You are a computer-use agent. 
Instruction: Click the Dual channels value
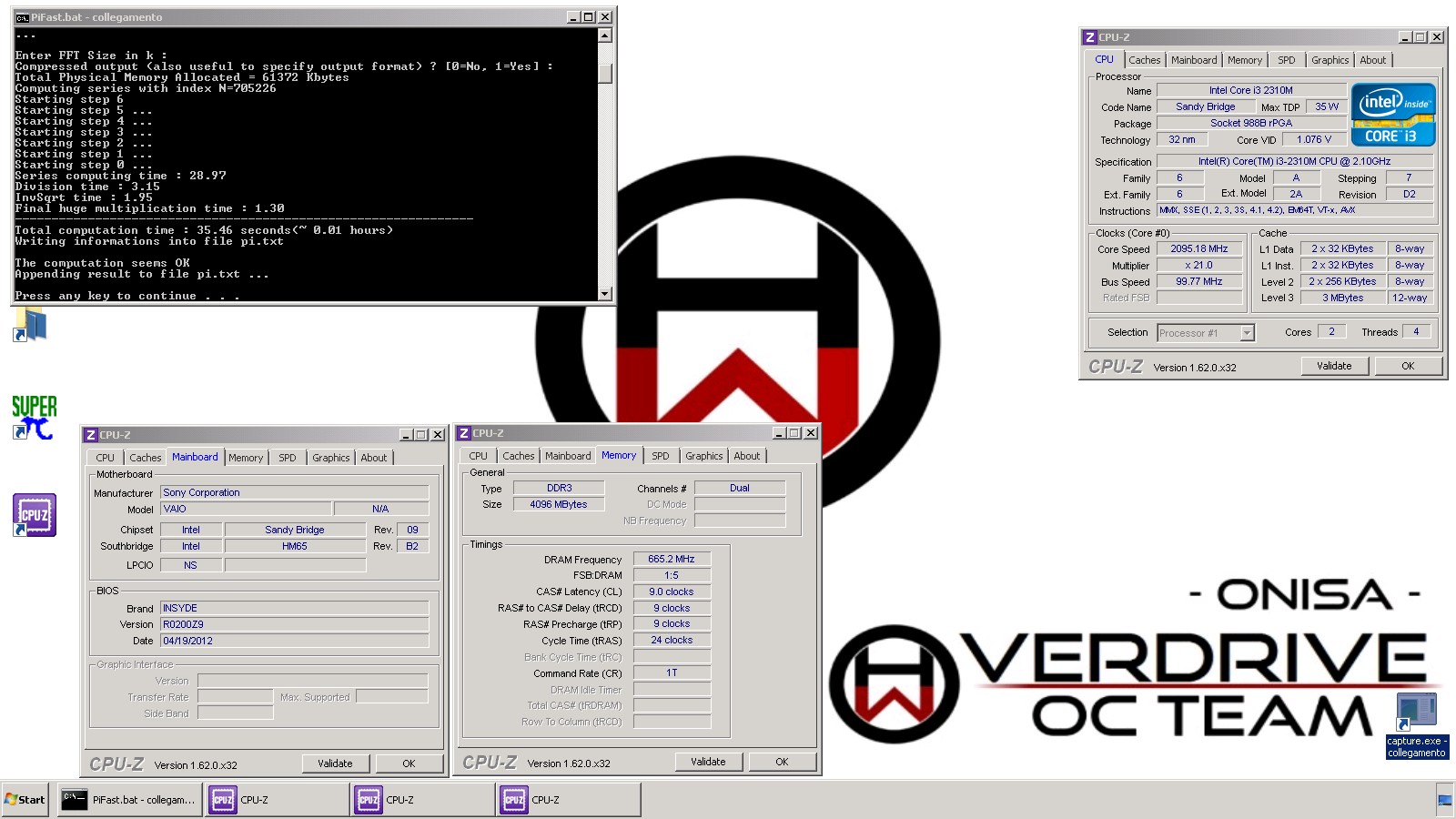pyautogui.click(x=740, y=488)
